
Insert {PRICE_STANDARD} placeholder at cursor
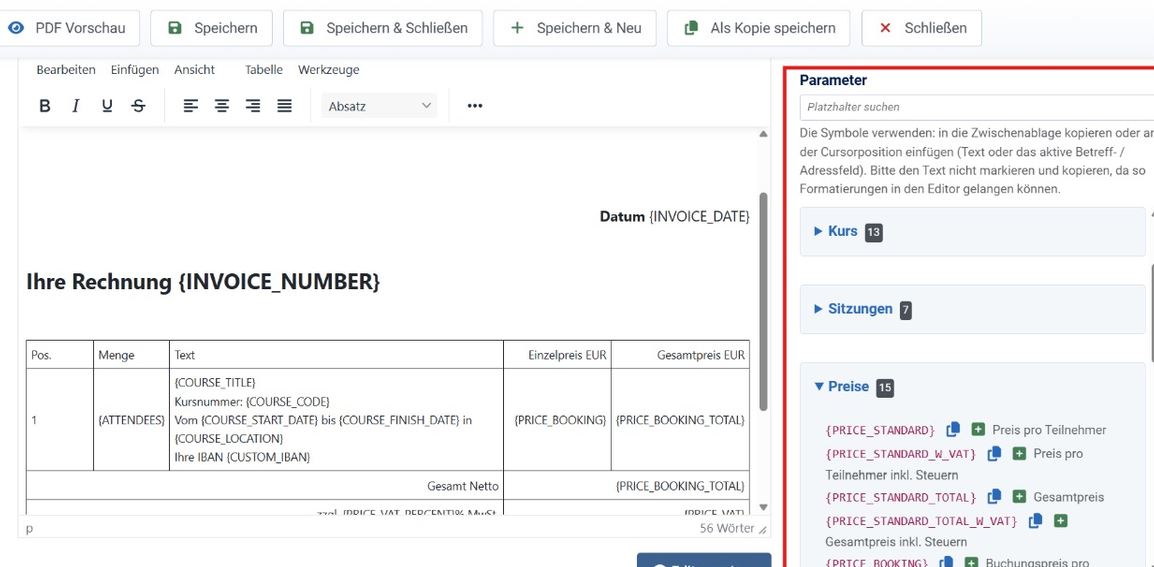(977, 429)
